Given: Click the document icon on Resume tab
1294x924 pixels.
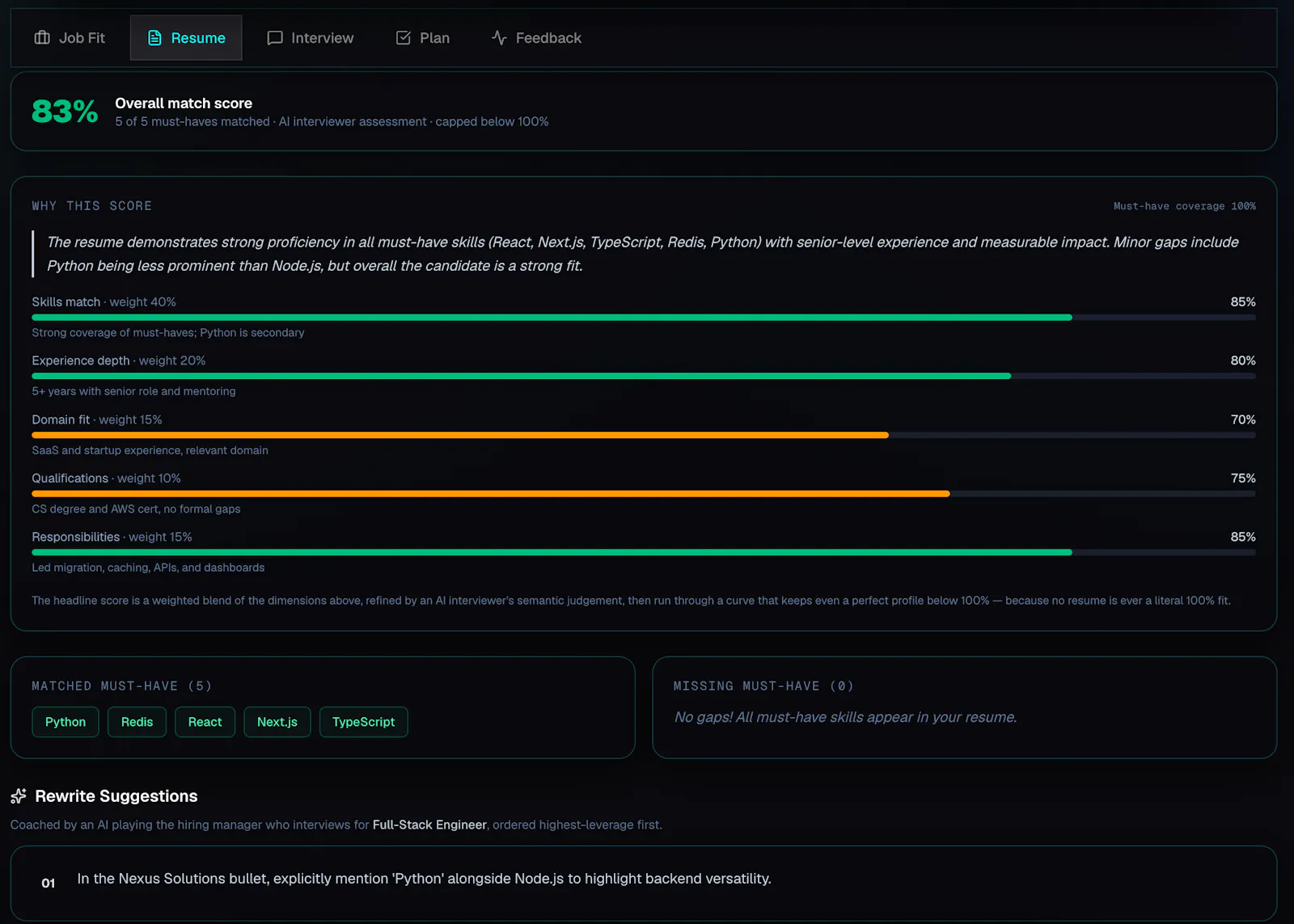Looking at the screenshot, I should coord(154,38).
